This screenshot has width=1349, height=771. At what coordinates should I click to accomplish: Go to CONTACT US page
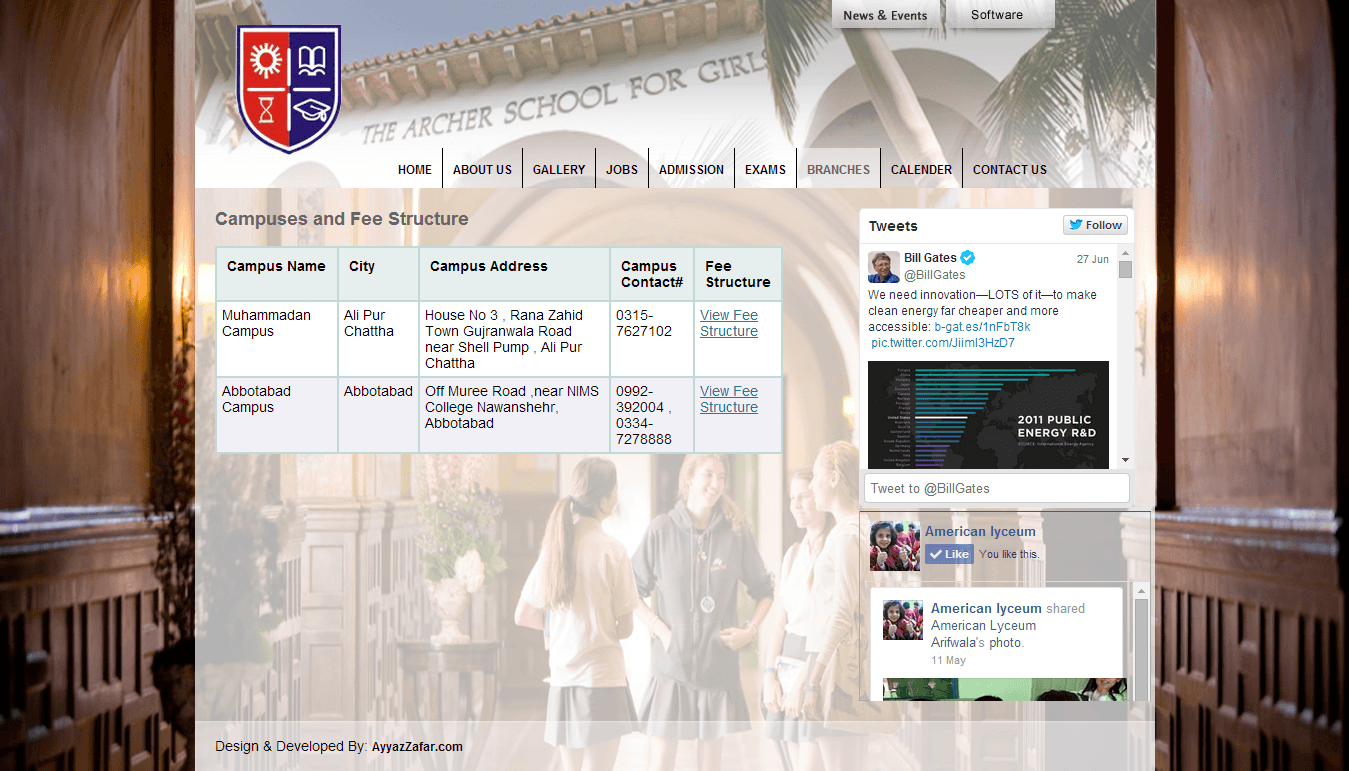pos(1010,169)
